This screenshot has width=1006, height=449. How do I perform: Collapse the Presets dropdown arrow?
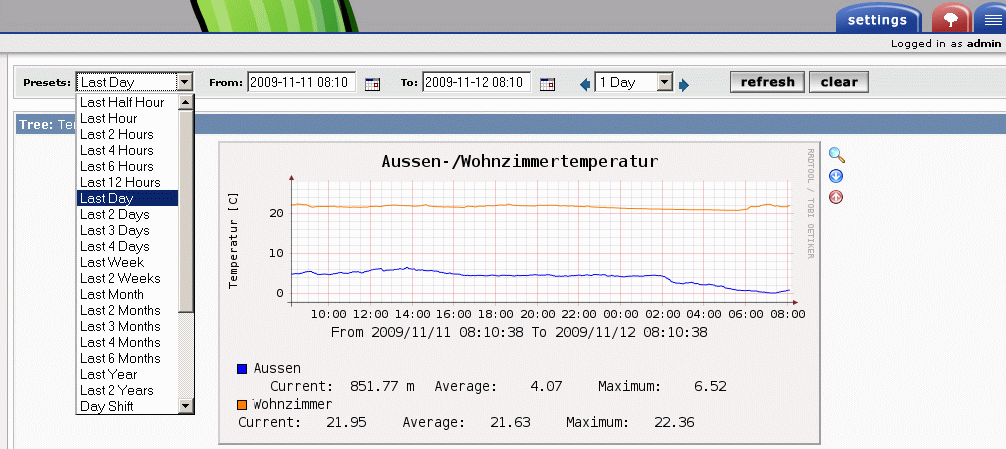(x=185, y=82)
